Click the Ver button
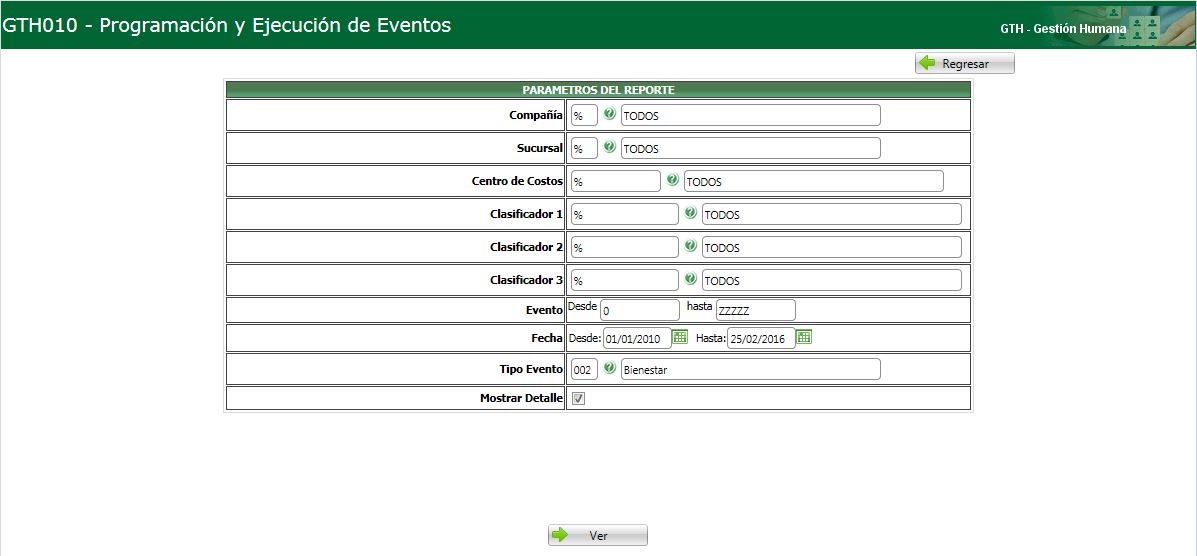1197x556 pixels. (598, 535)
